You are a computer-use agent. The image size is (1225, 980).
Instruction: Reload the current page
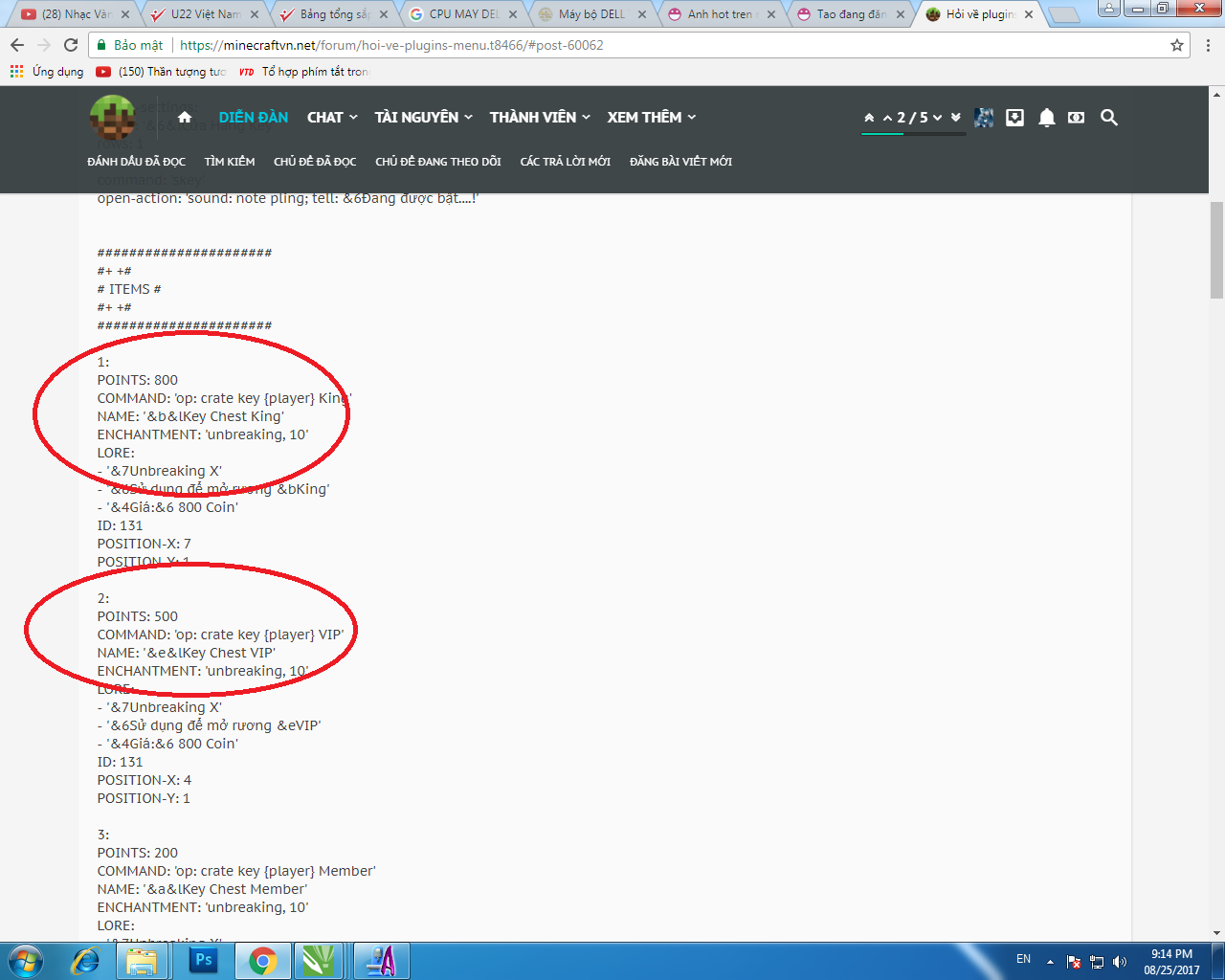point(71,45)
